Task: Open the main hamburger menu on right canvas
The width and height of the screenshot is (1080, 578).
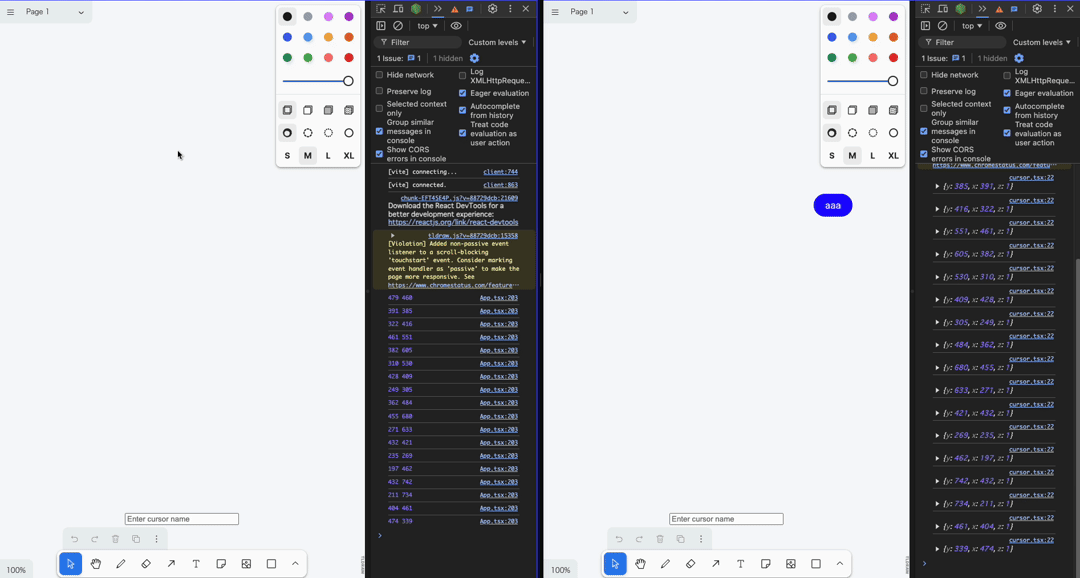Action: point(555,12)
